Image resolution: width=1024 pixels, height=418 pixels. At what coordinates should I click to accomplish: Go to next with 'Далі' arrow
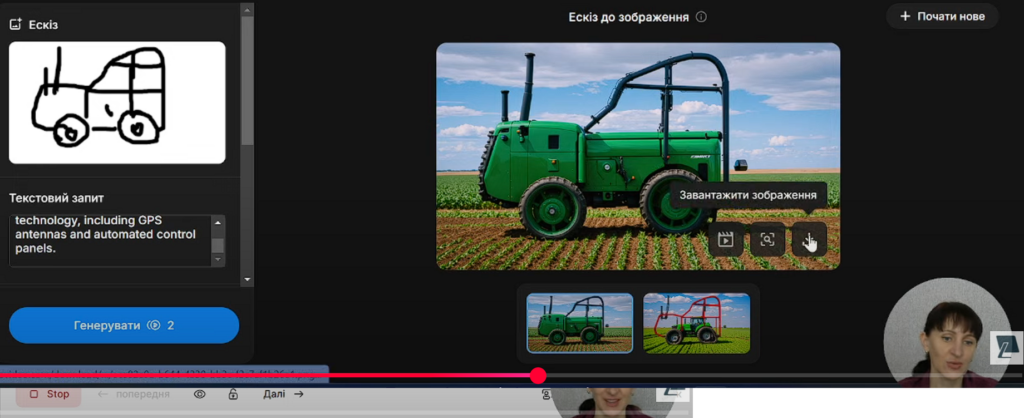[x=284, y=394]
